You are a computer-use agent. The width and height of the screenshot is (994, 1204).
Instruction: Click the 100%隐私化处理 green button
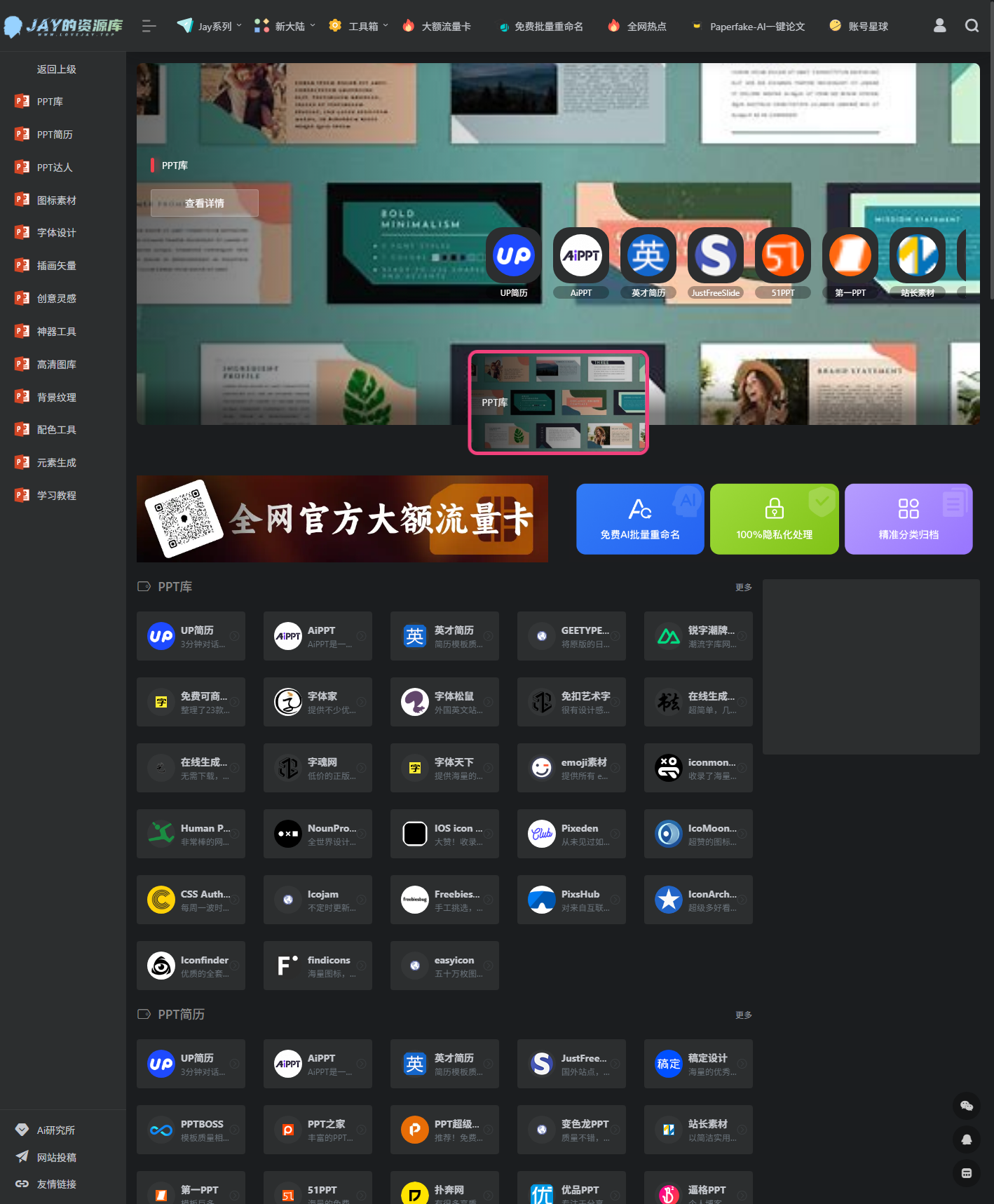774,519
